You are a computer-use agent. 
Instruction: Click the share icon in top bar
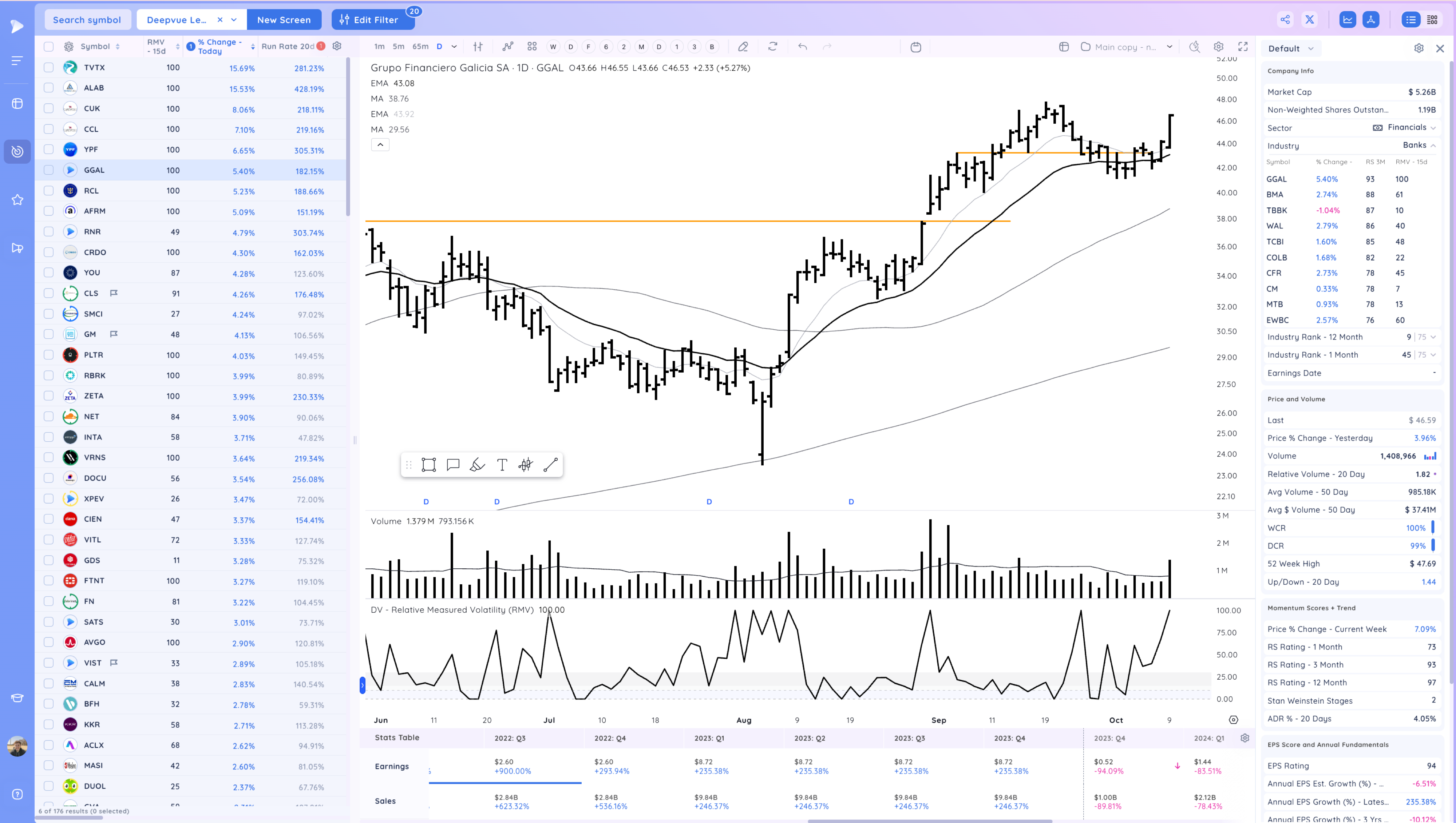click(1285, 19)
